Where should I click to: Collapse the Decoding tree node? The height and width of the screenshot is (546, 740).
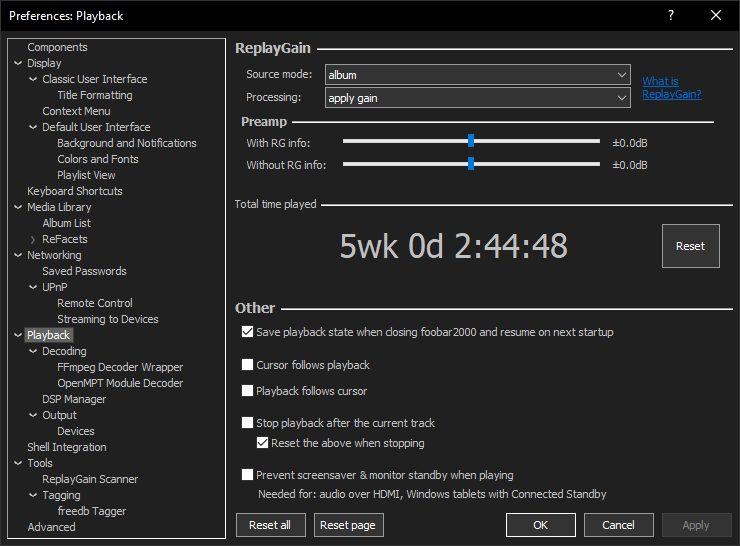(33, 351)
